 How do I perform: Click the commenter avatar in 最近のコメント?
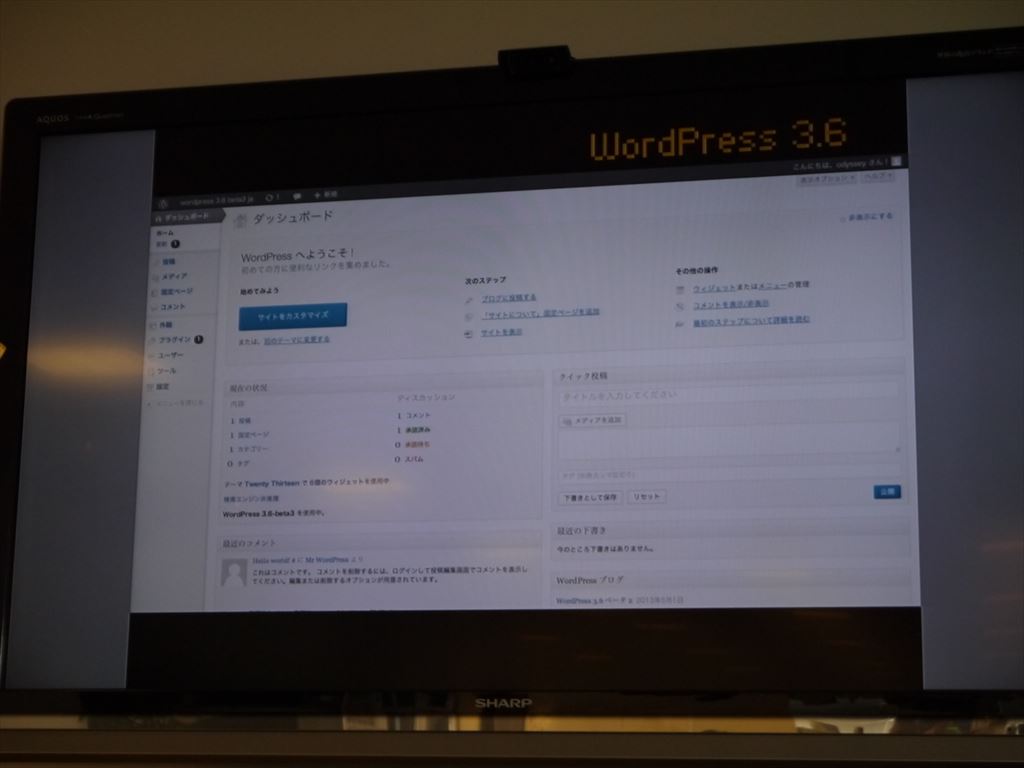(x=234, y=573)
